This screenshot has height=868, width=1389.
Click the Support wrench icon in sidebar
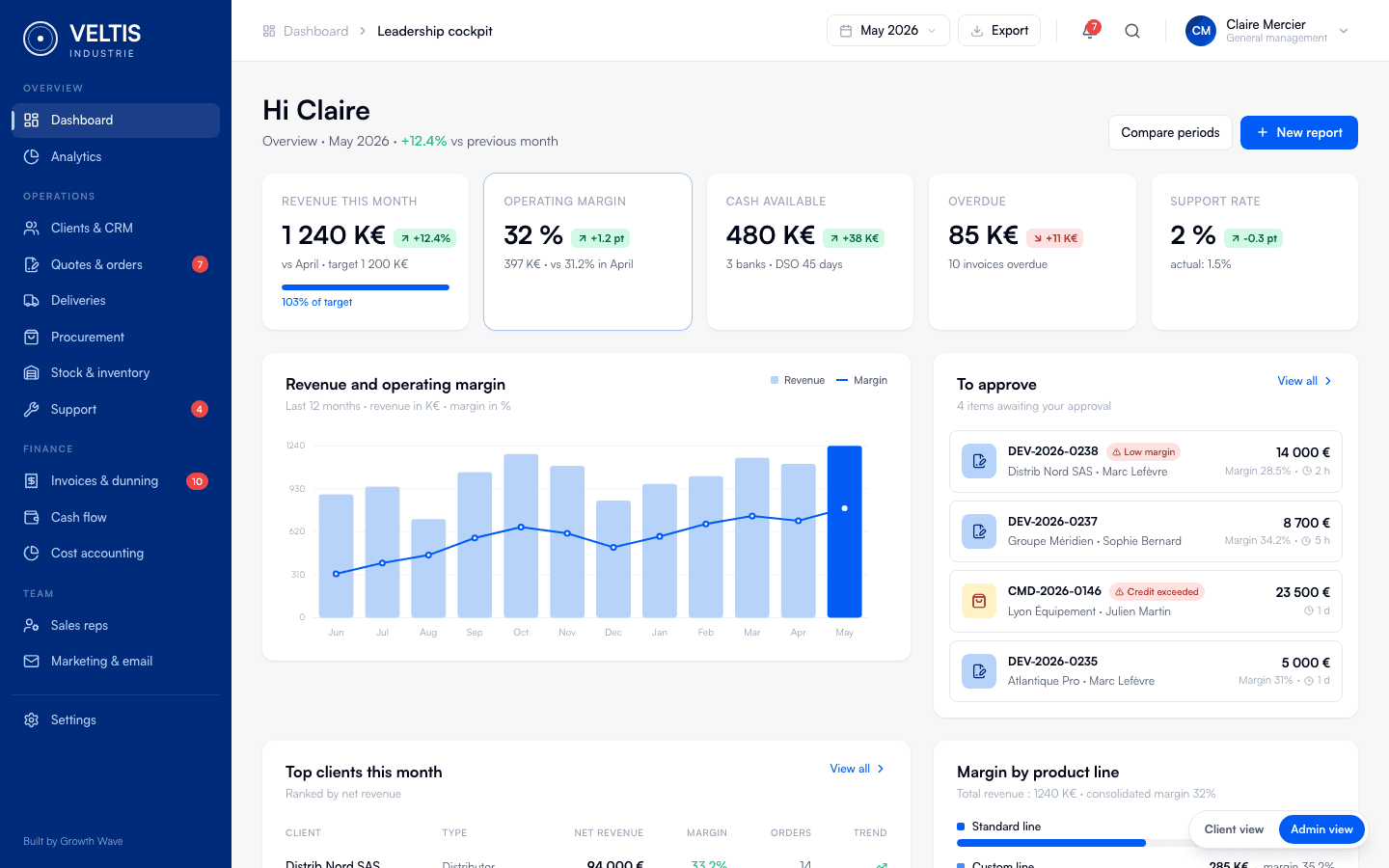(32, 409)
